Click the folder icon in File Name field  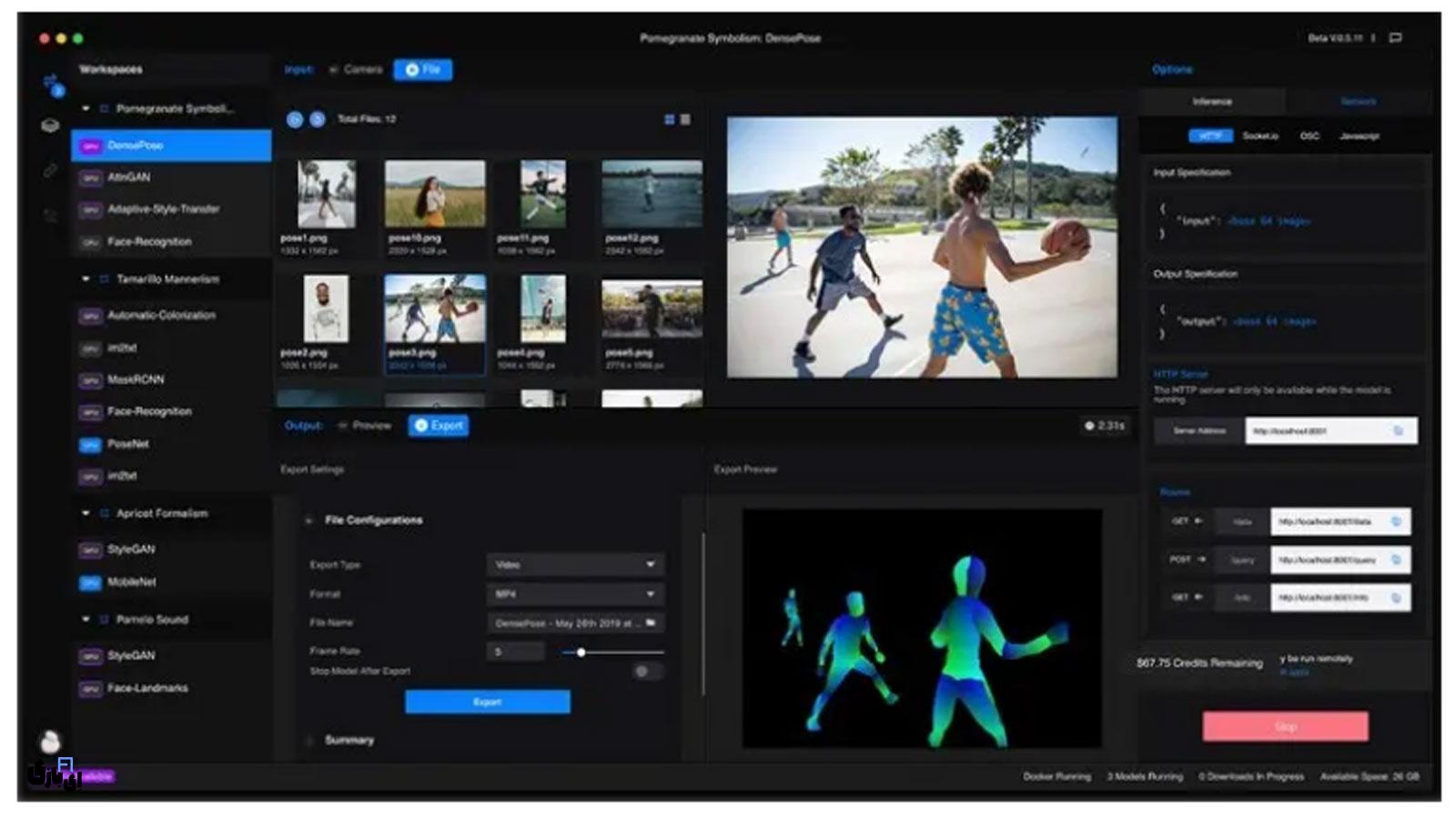click(x=651, y=623)
